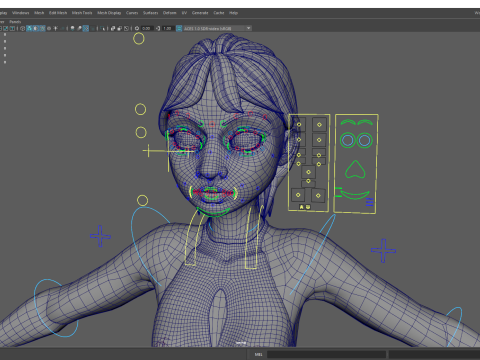Toggle Textured display icon
This screenshot has height=360, width=480.
coord(49,28)
